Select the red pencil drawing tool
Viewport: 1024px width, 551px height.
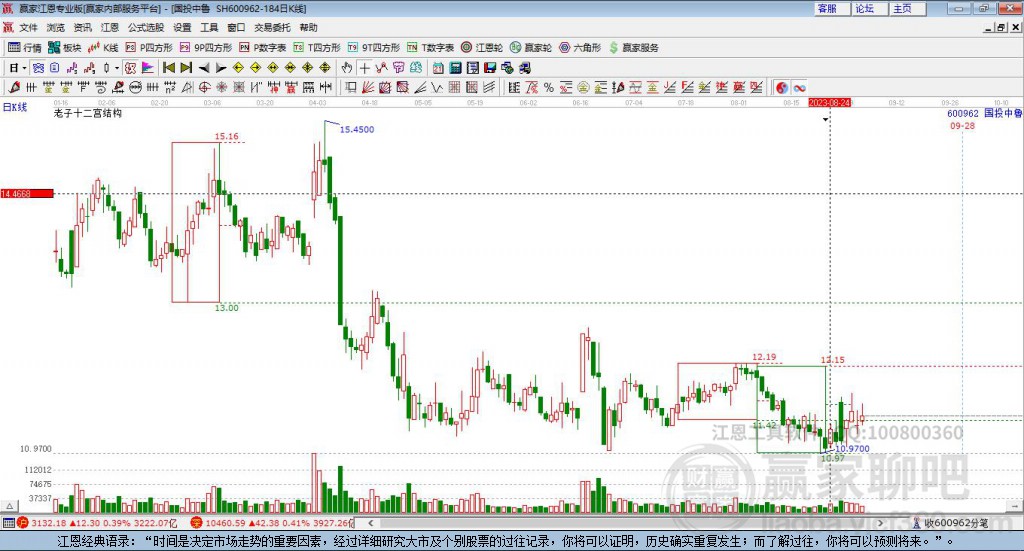14,87
